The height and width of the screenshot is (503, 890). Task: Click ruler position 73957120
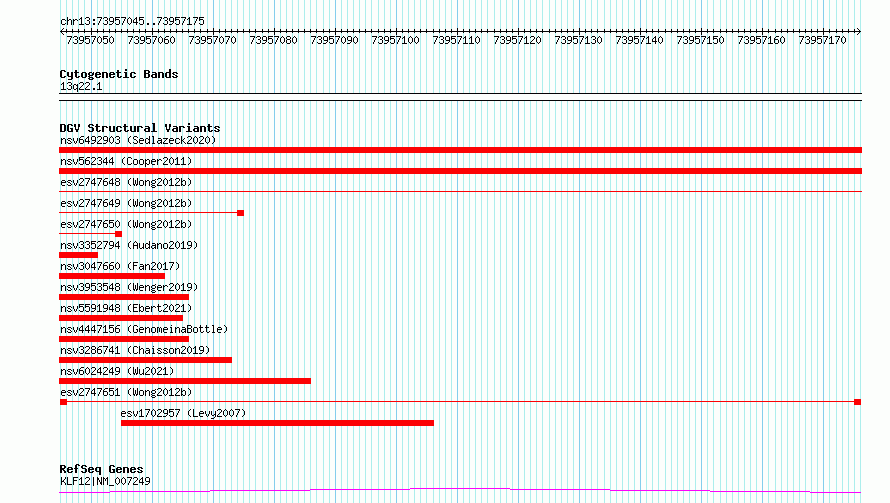pos(518,40)
